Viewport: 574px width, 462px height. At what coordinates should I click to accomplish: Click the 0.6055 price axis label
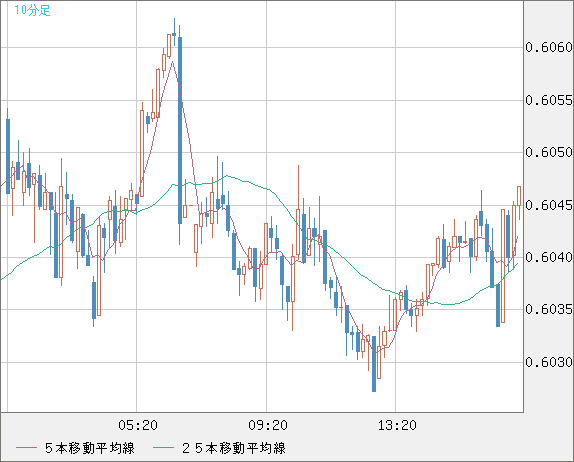pos(549,100)
